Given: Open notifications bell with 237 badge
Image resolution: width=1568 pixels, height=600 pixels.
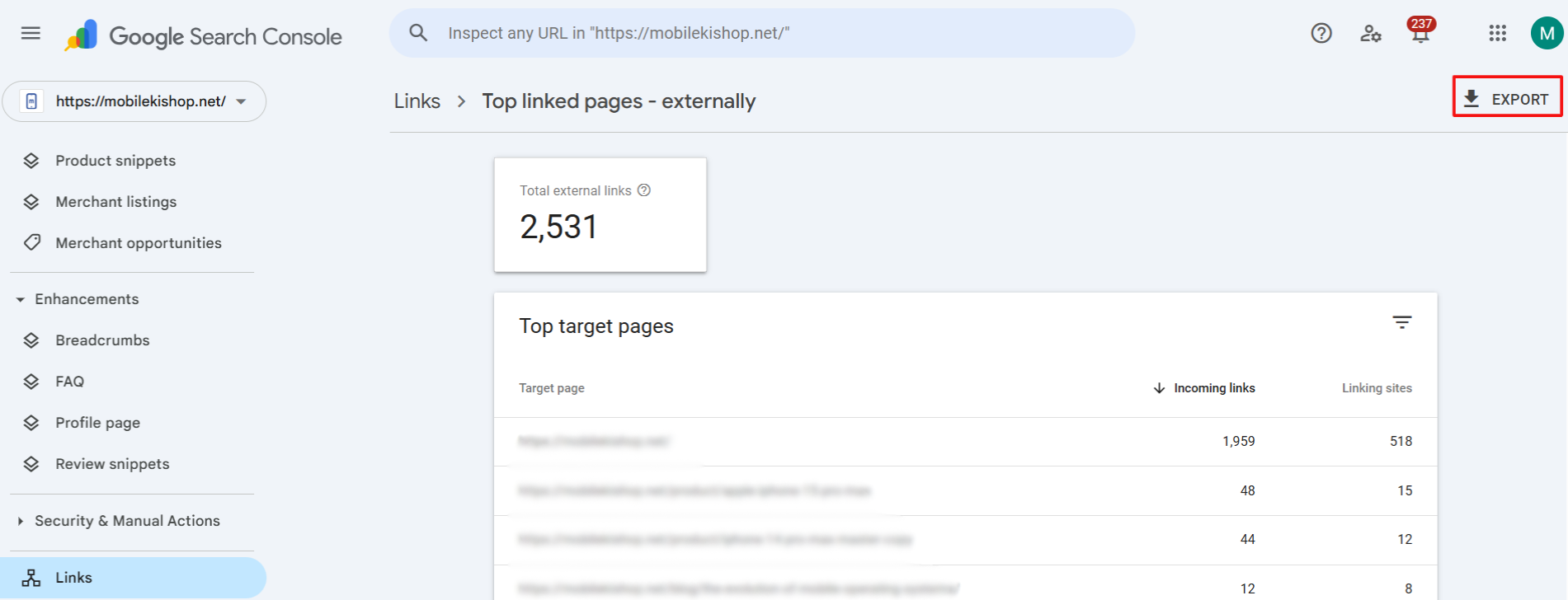Looking at the screenshot, I should click(1420, 33).
